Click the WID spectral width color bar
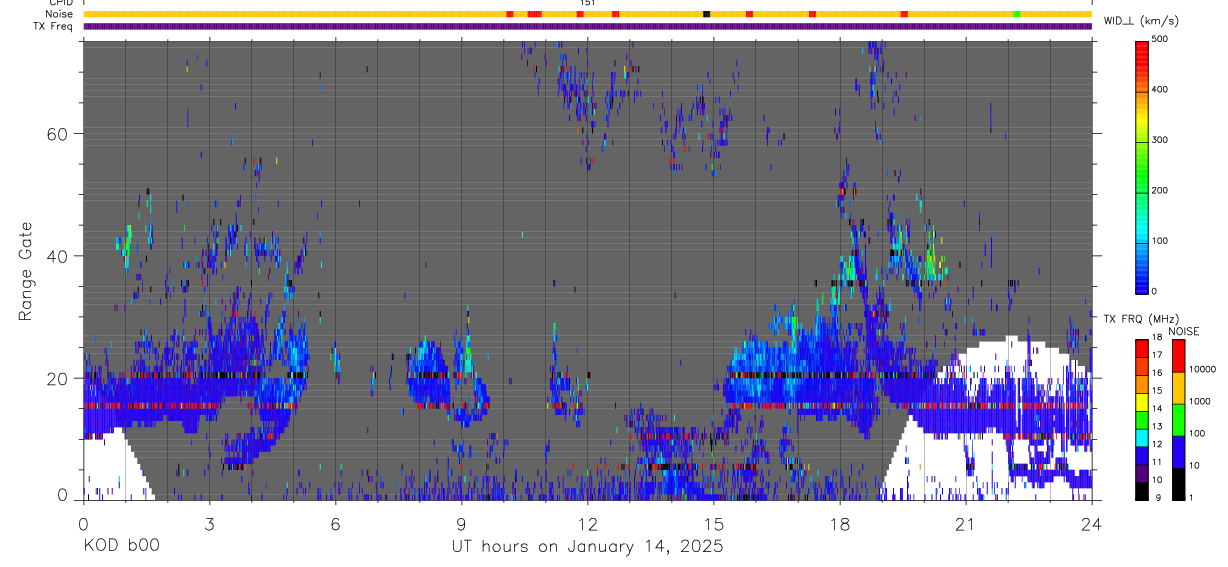 [1141, 166]
